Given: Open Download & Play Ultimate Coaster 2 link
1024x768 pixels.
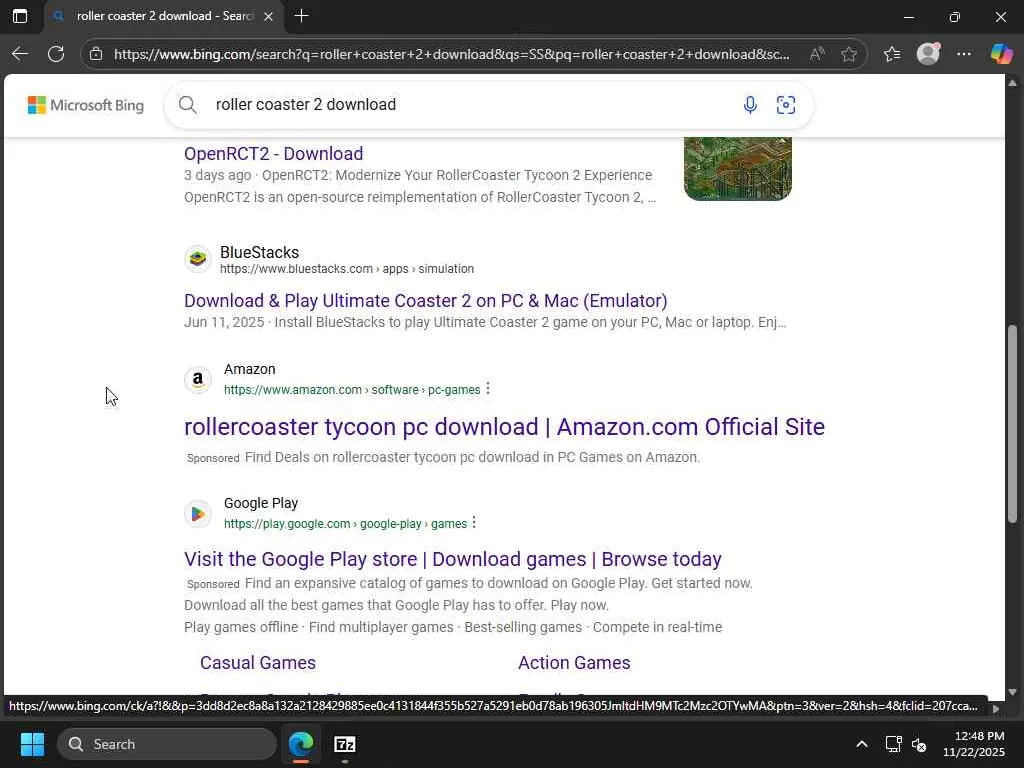Looking at the screenshot, I should 426,300.
